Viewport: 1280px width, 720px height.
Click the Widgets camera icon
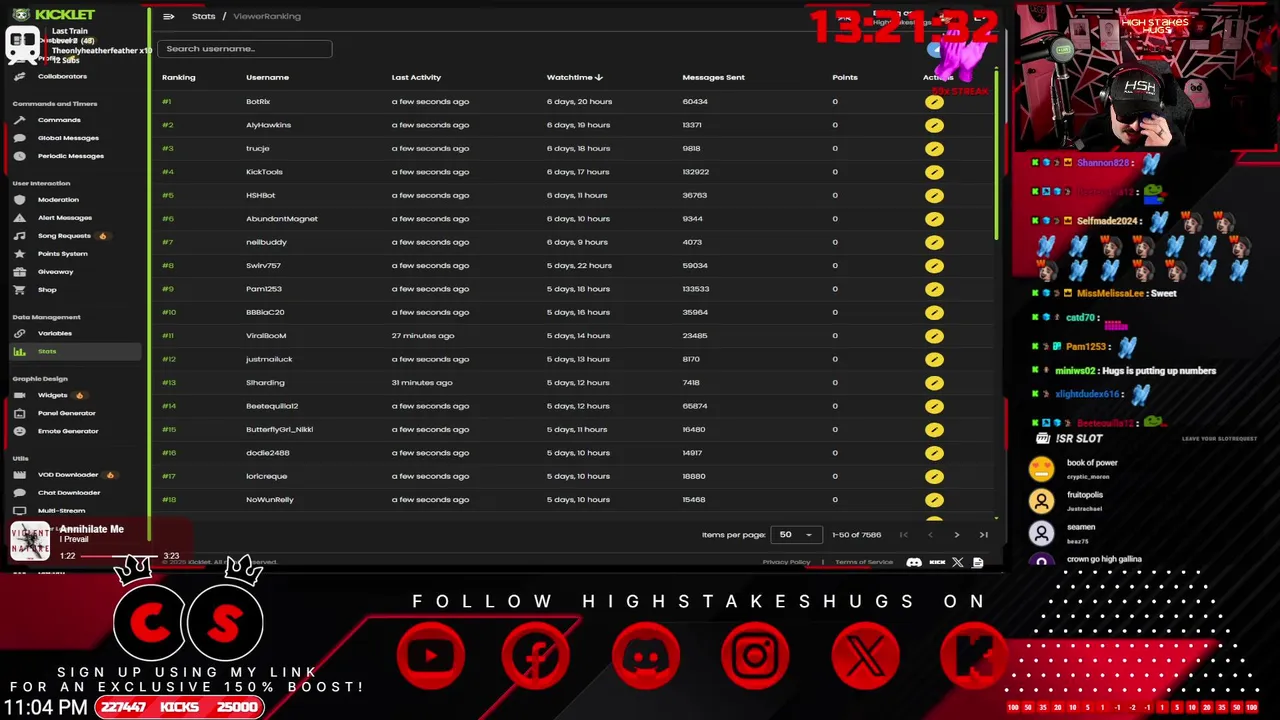point(19,395)
